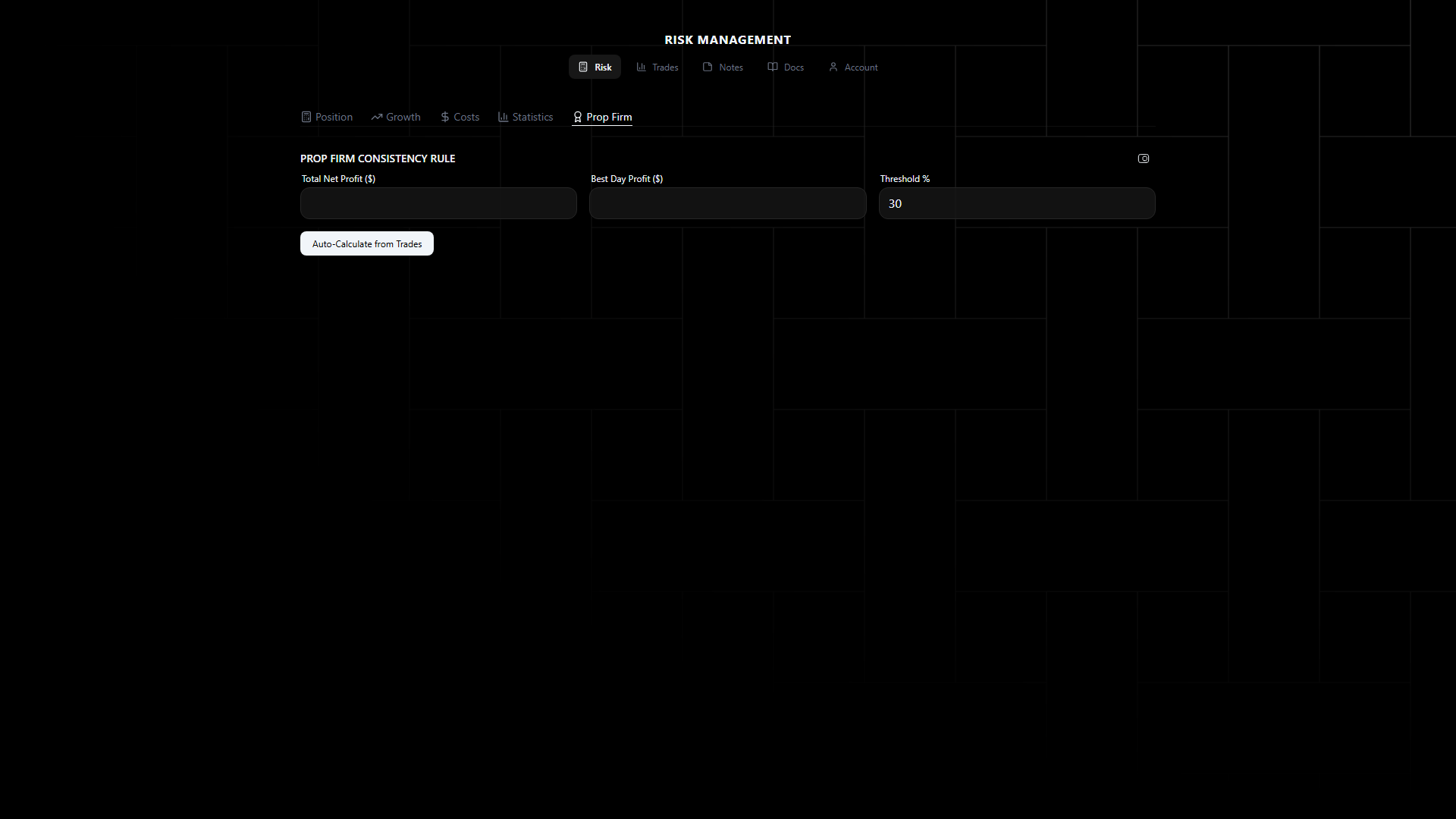Open the Trades section in top navigation
Viewport: 1456px width, 819px height.
pyautogui.click(x=665, y=67)
